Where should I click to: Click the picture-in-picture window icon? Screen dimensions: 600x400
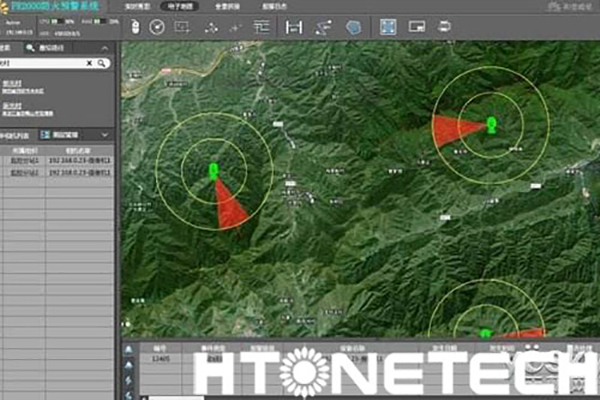tap(415, 27)
